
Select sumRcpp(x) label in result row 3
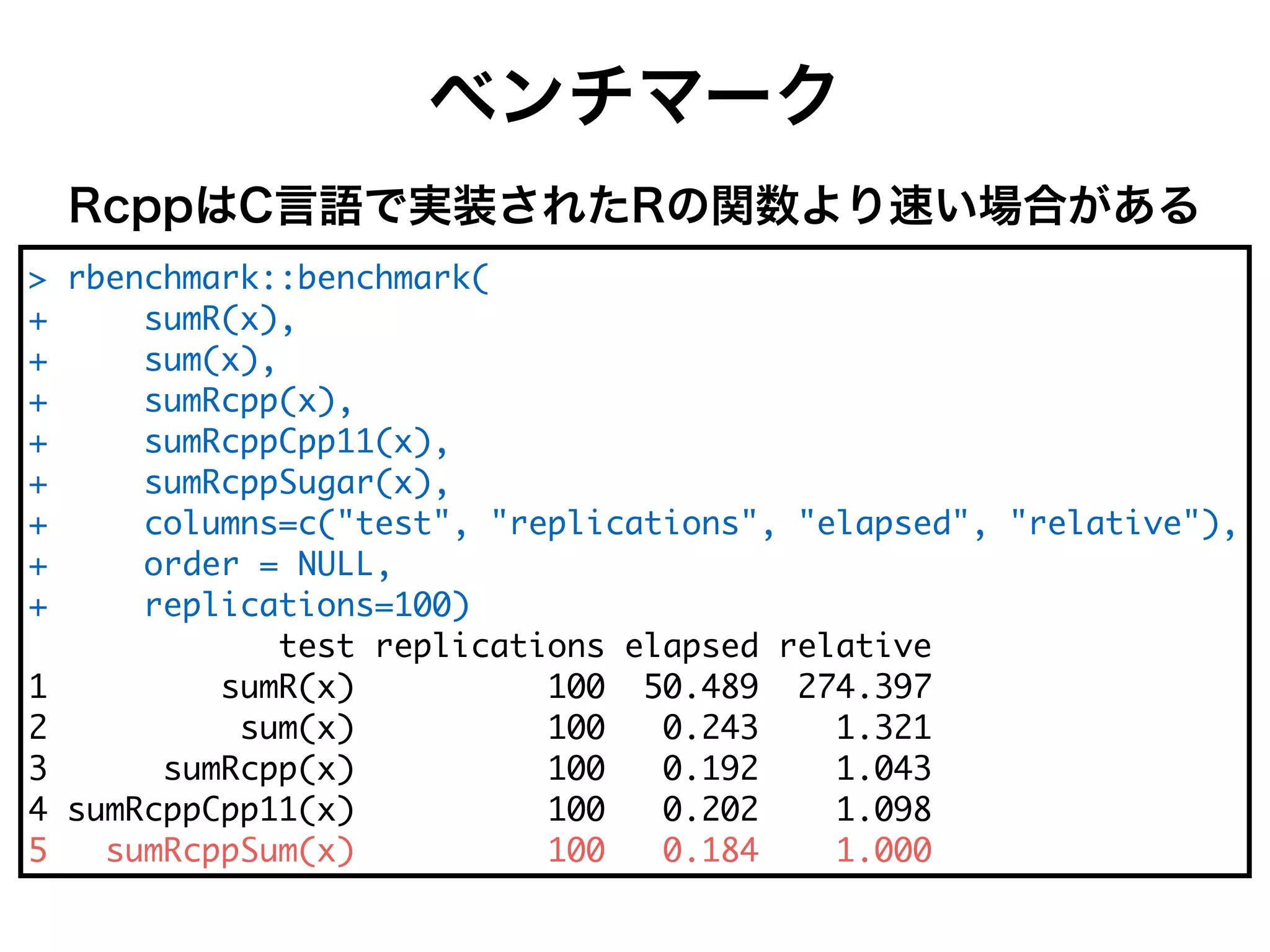259,770
